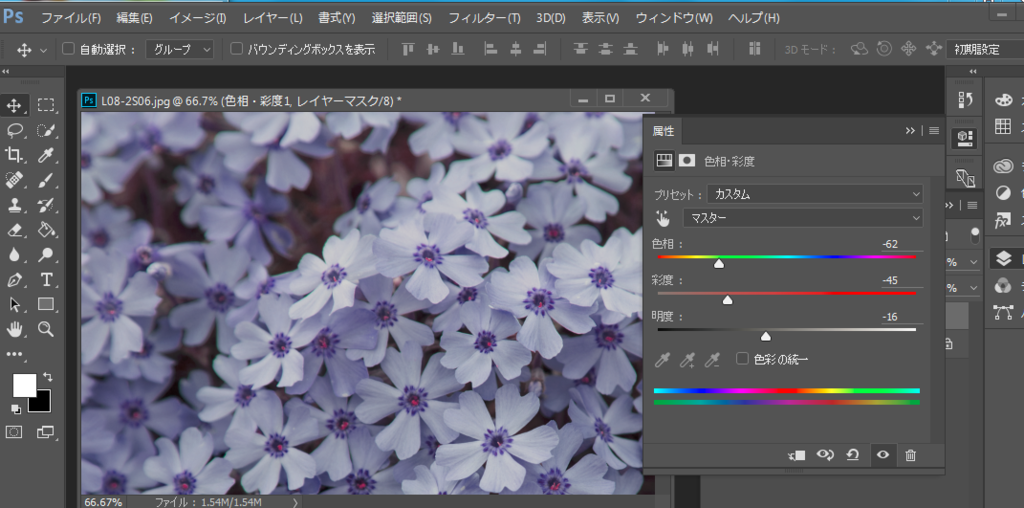This screenshot has height=508, width=1024.
Task: Click the 彩度 saturation slider handle
Action: coord(727,300)
